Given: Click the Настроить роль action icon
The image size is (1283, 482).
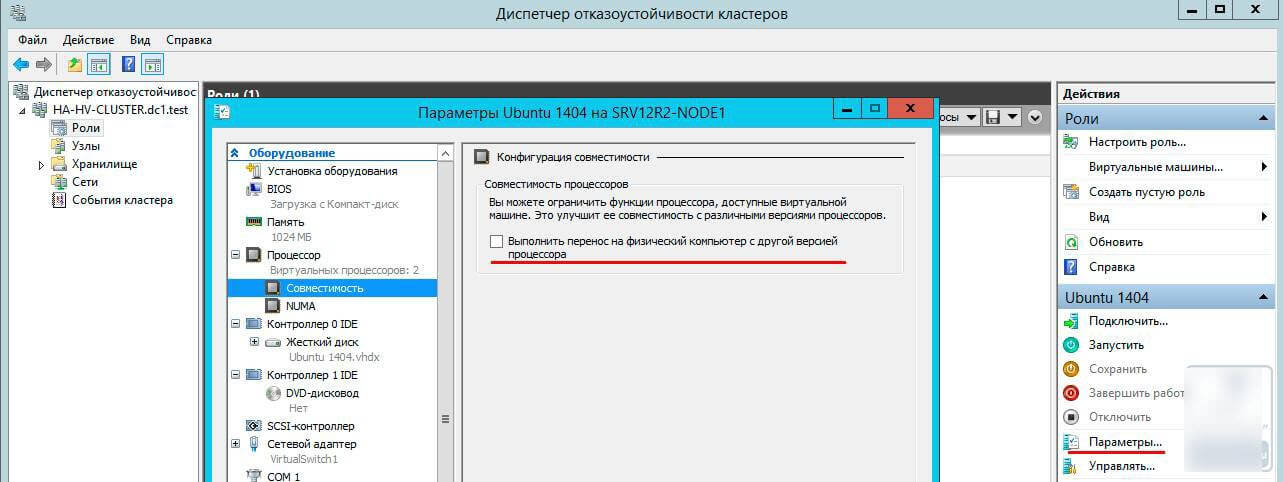Looking at the screenshot, I should pyautogui.click(x=1071, y=142).
